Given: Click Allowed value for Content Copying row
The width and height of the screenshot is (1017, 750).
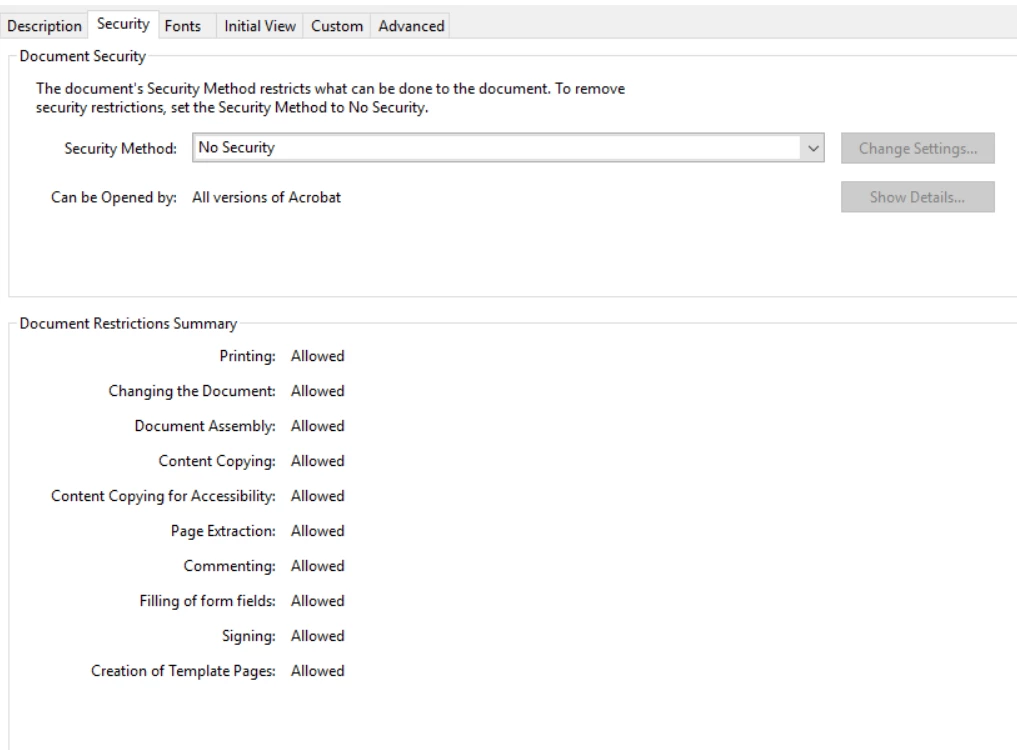Looking at the screenshot, I should [317, 461].
